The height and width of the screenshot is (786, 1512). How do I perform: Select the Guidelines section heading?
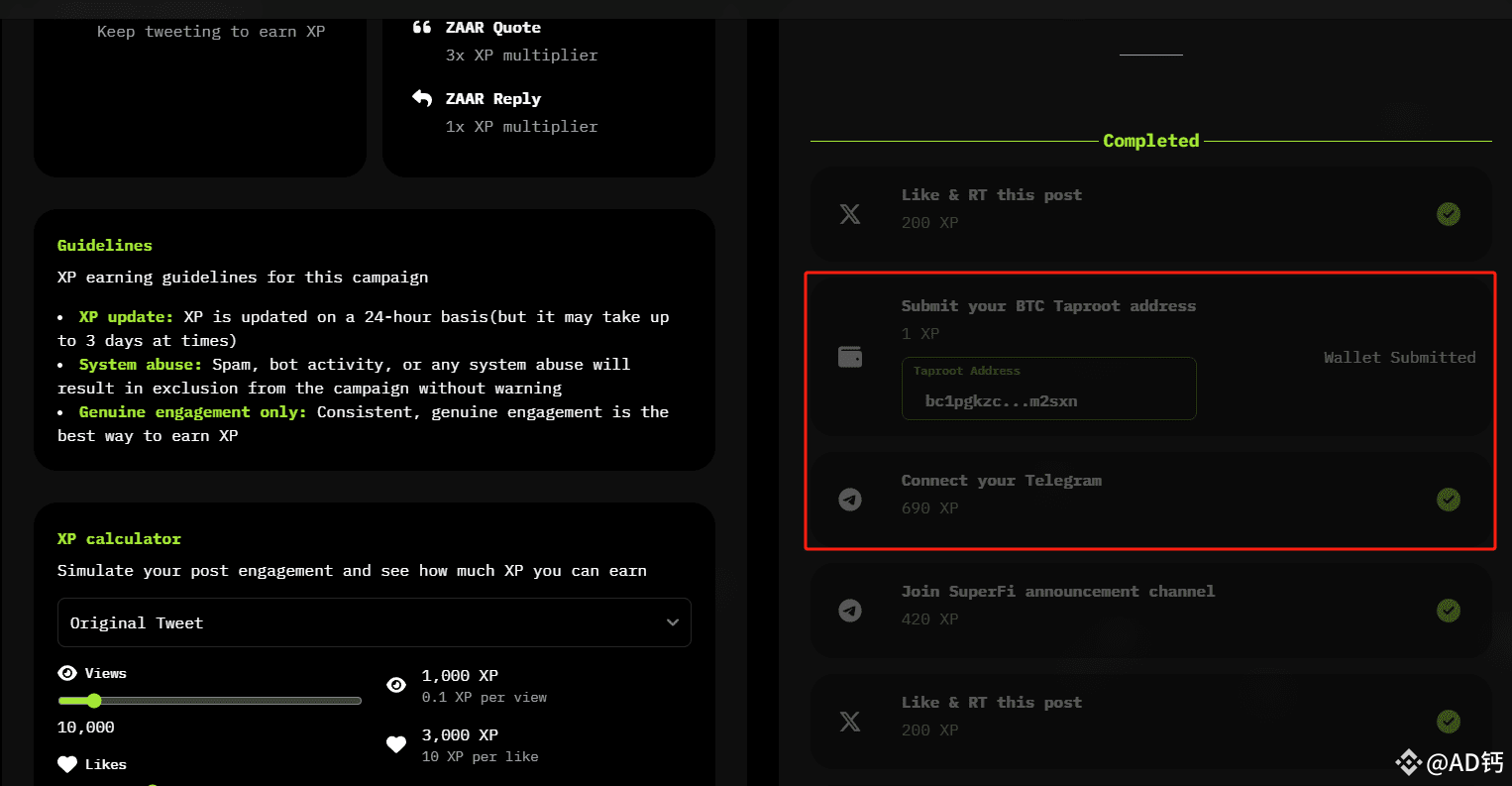point(104,245)
